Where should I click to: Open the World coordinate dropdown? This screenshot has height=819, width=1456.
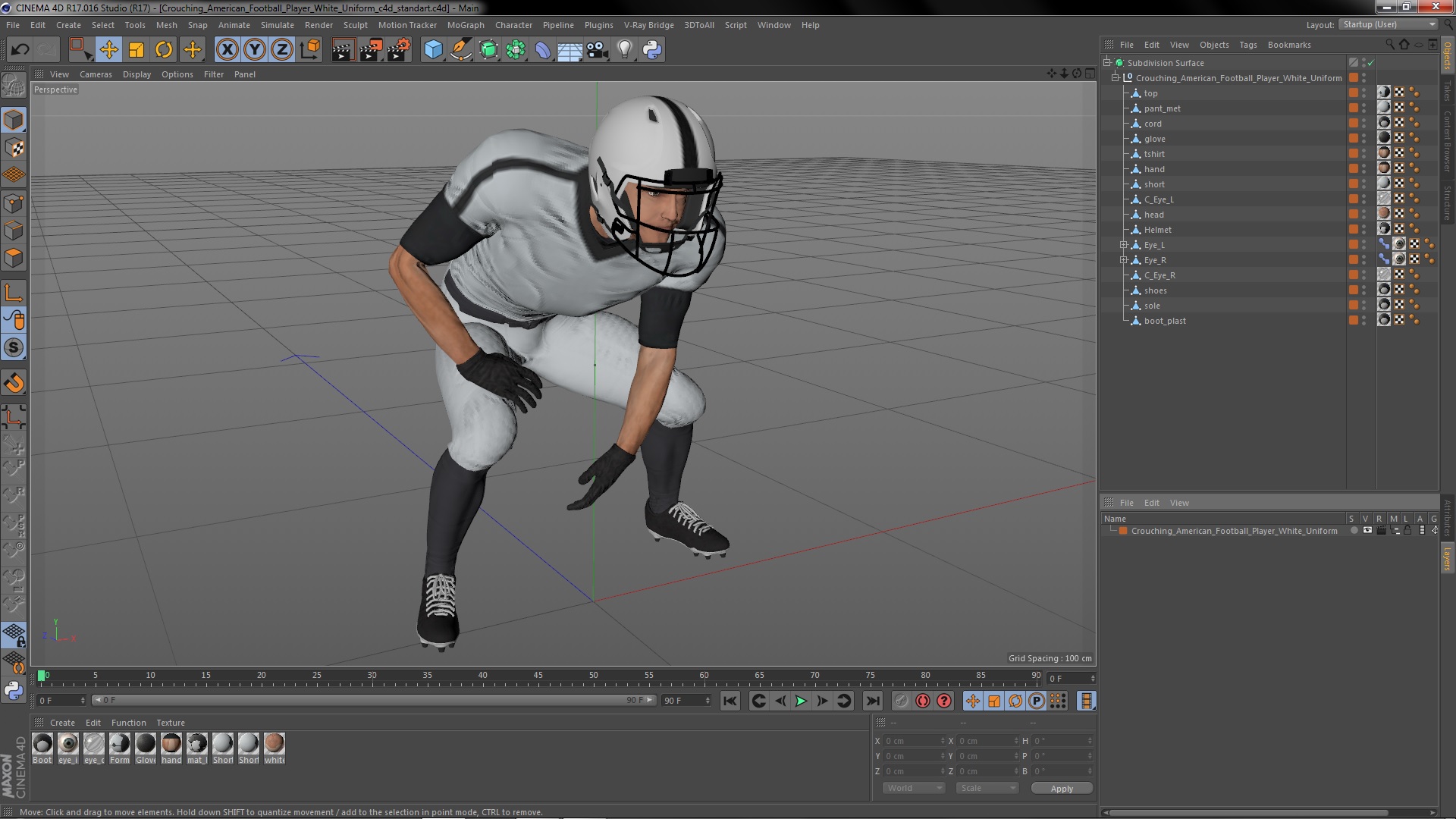point(913,789)
